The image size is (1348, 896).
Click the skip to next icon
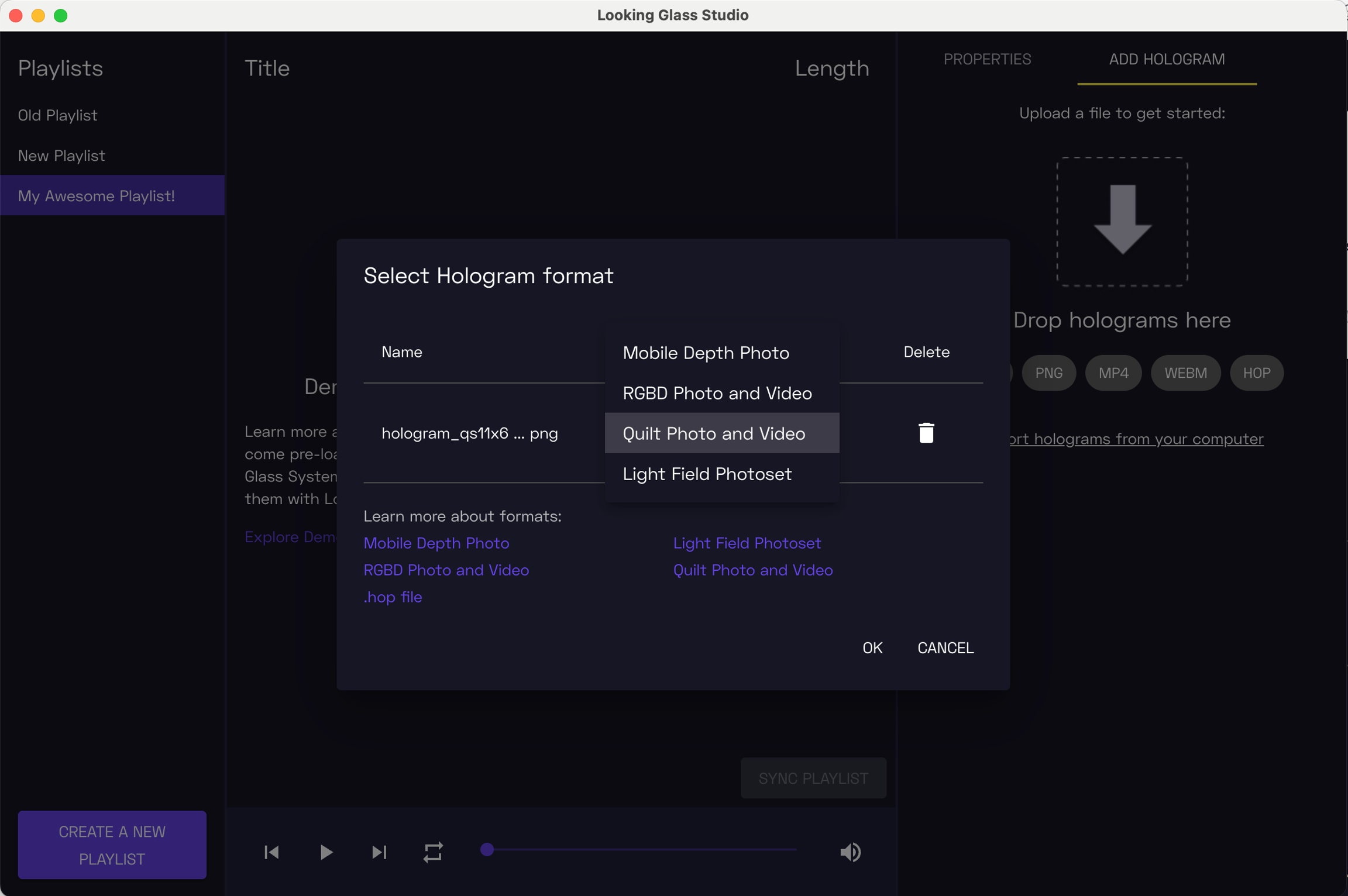(379, 852)
